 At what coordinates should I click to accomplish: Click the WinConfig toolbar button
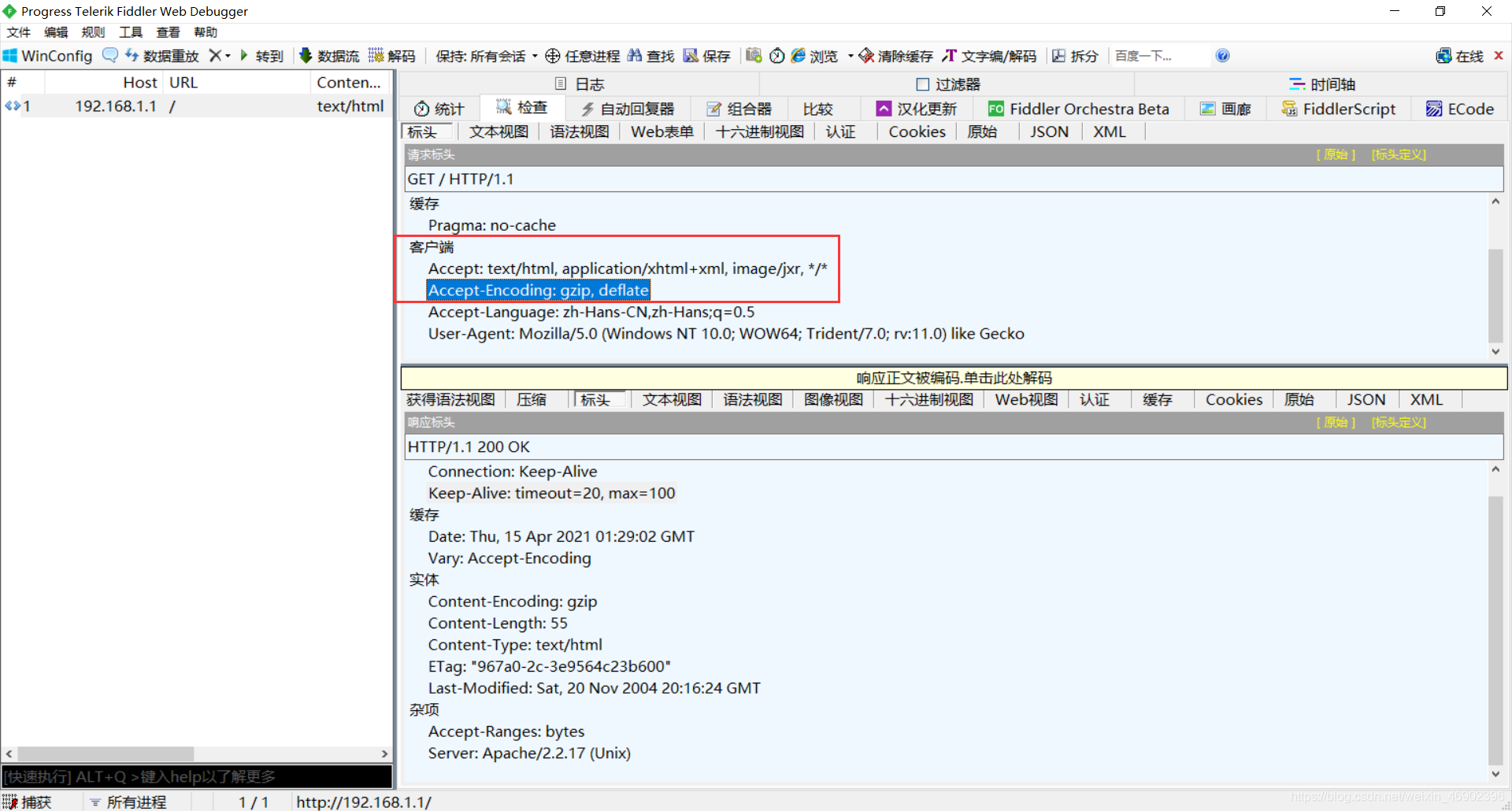(48, 56)
